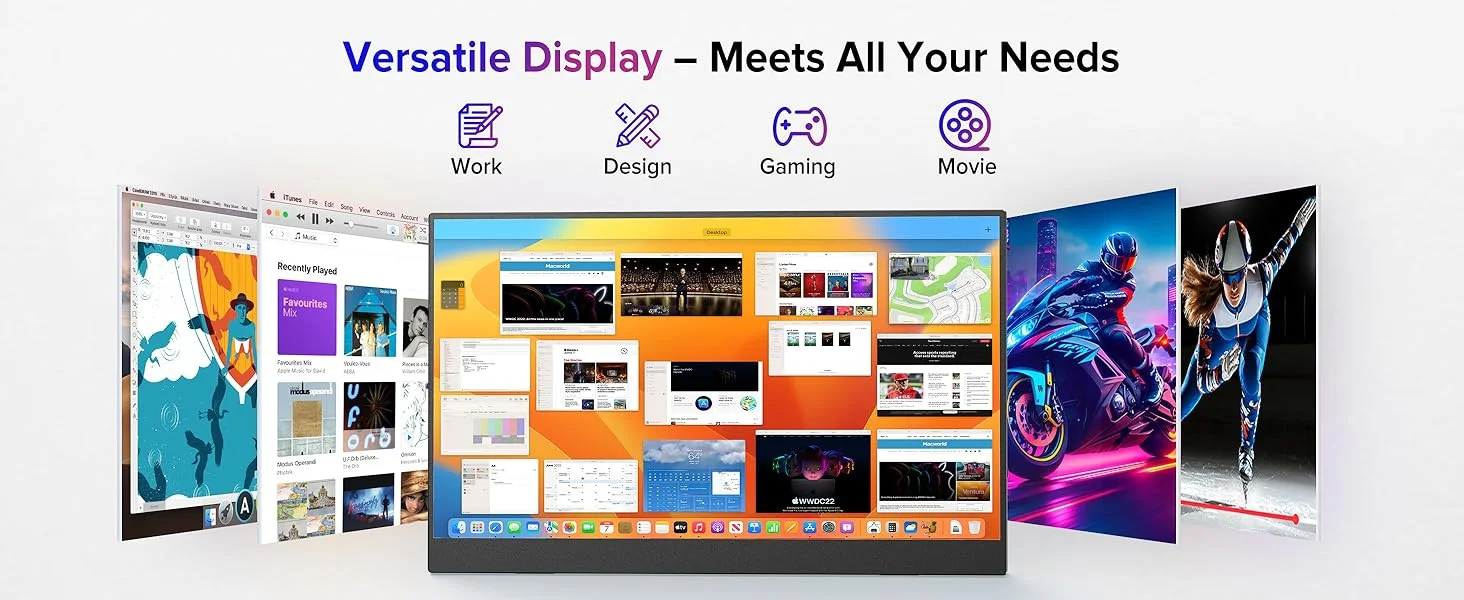Select the Maps window in Mission Control
This screenshot has height=600, width=1464.
[940, 288]
